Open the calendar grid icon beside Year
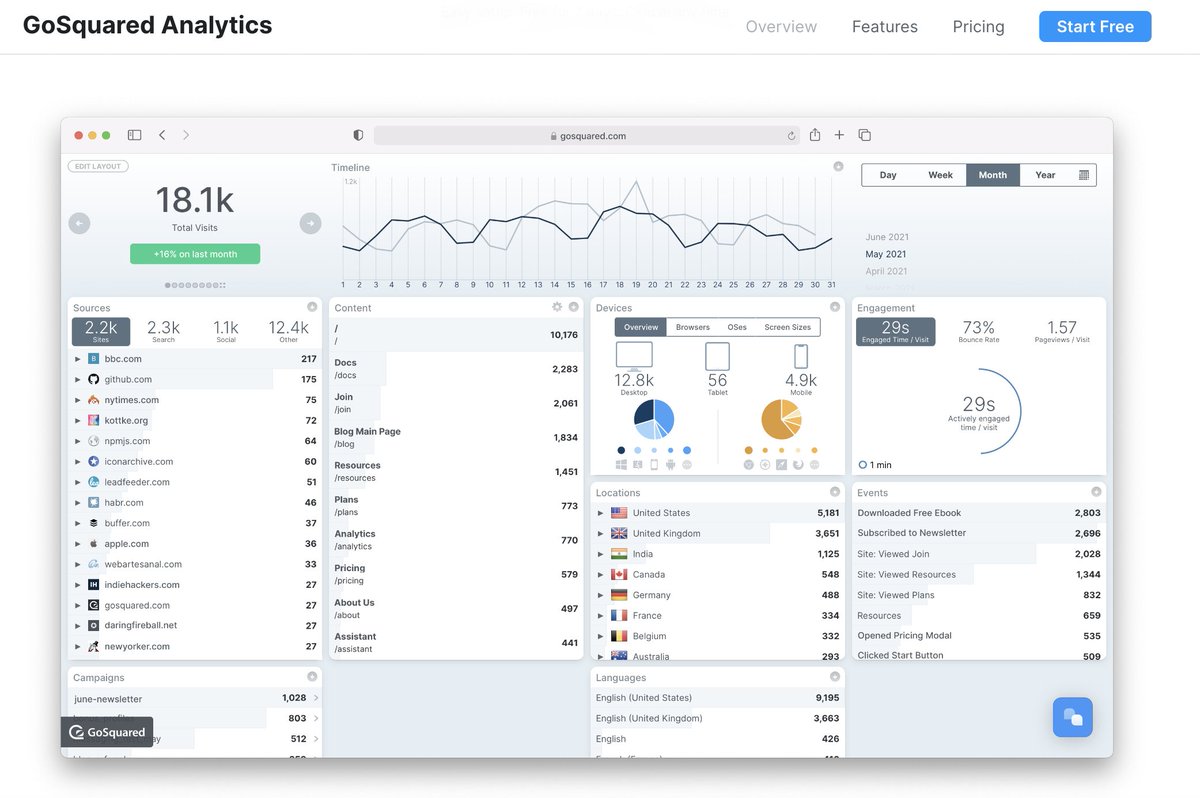The height and width of the screenshot is (798, 1200). point(1084,175)
